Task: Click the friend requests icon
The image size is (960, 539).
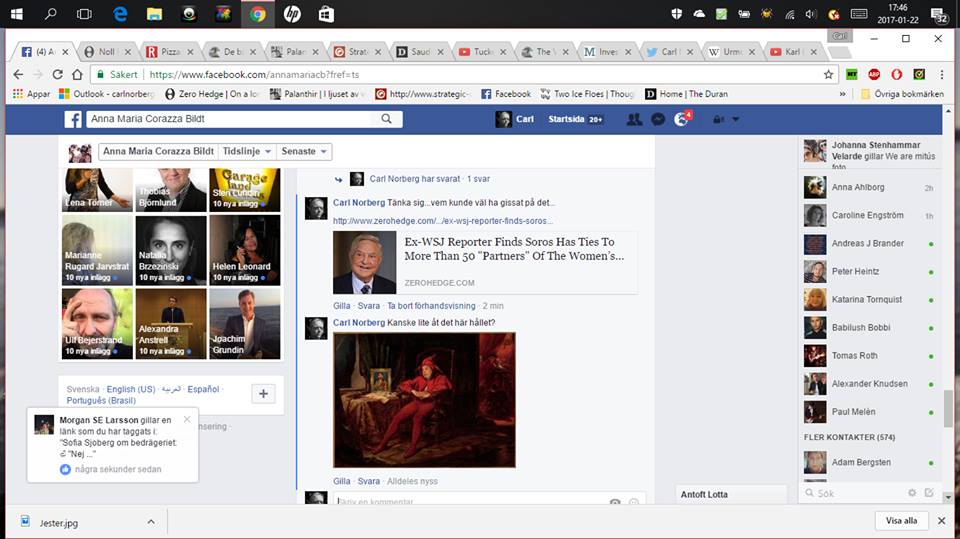Action: 634,119
